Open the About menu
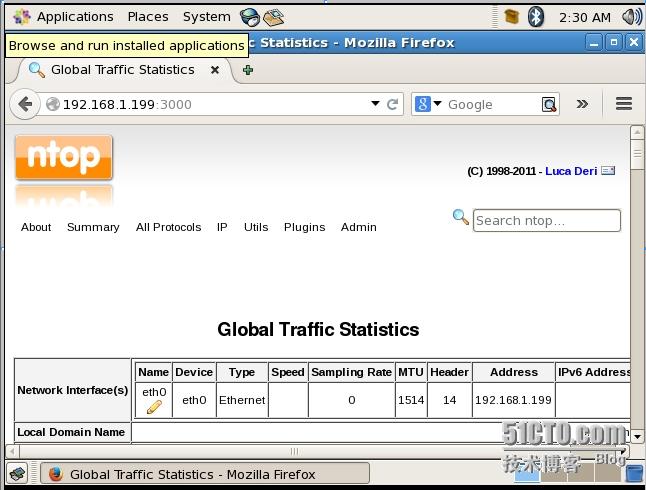Image resolution: width=646 pixels, height=490 pixels. pos(36,227)
